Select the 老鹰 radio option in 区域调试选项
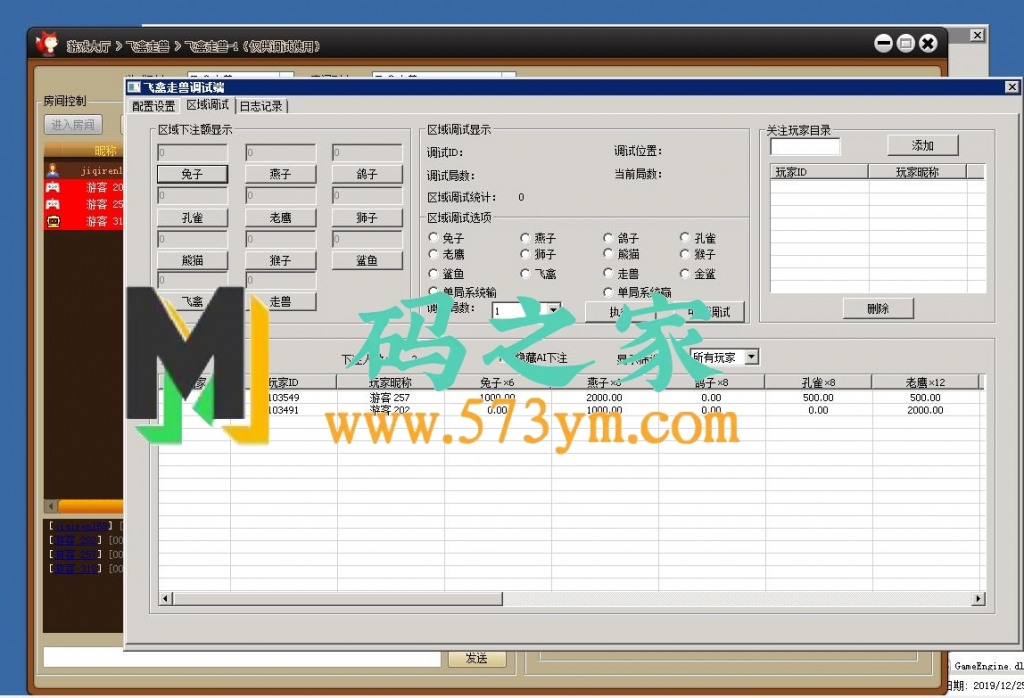 (433, 253)
